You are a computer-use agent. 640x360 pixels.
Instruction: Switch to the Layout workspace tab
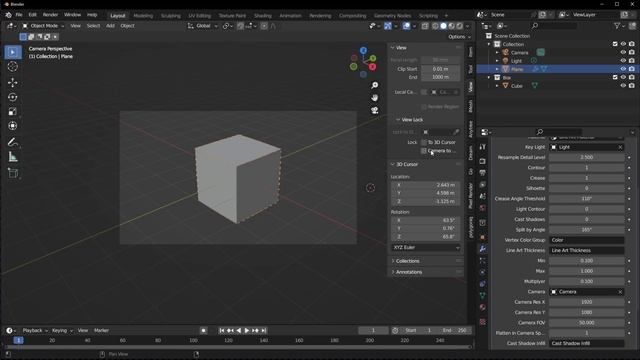click(x=118, y=16)
